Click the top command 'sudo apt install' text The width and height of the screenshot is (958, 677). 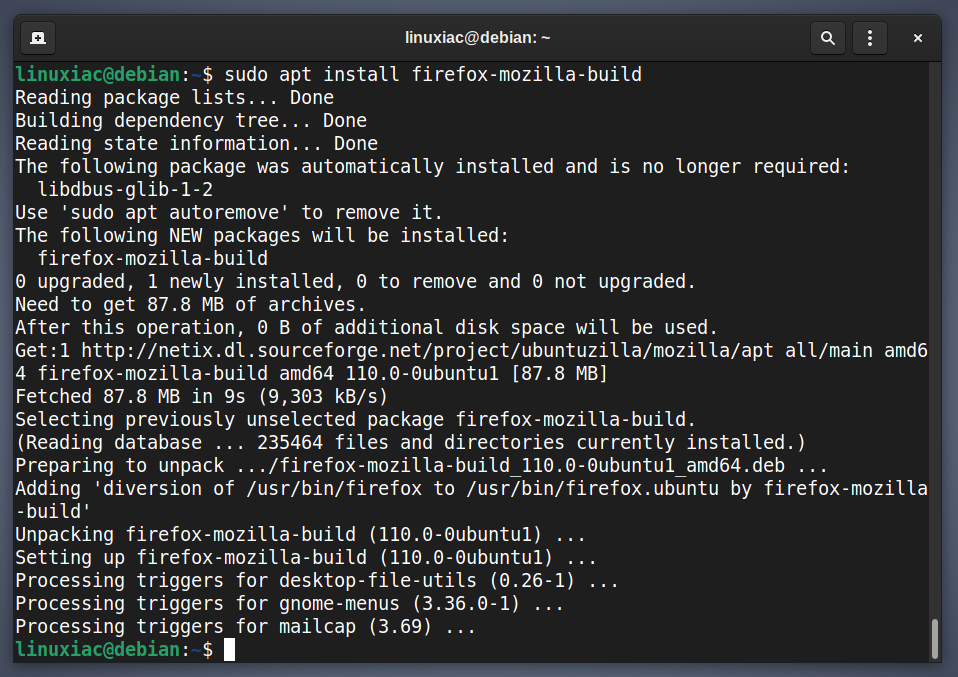click(x=312, y=75)
